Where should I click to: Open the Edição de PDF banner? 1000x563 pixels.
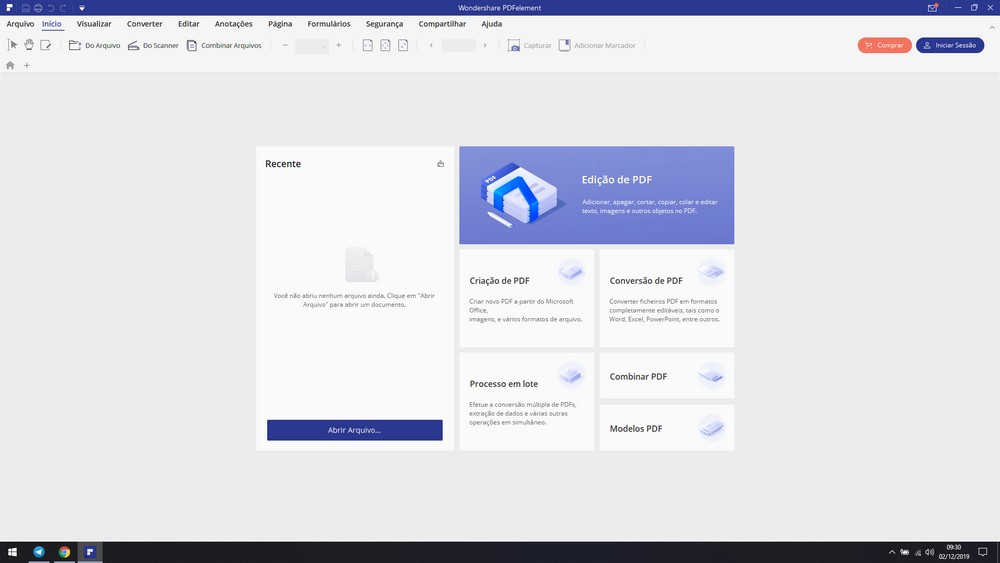[597, 195]
